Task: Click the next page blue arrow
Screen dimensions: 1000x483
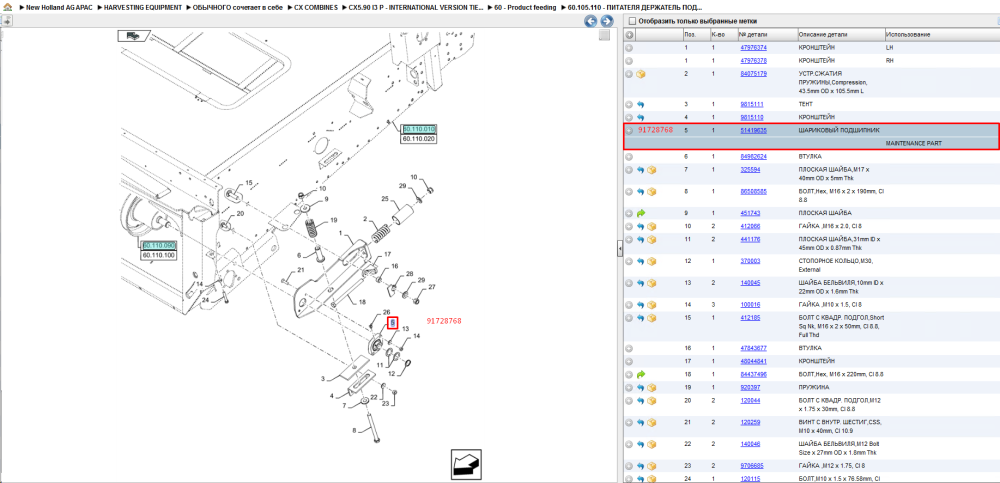Action: (x=607, y=21)
